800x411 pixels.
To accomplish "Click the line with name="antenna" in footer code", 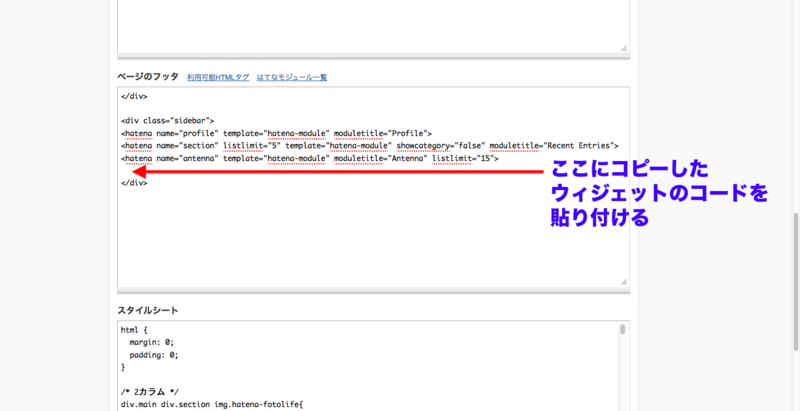I will [310, 159].
